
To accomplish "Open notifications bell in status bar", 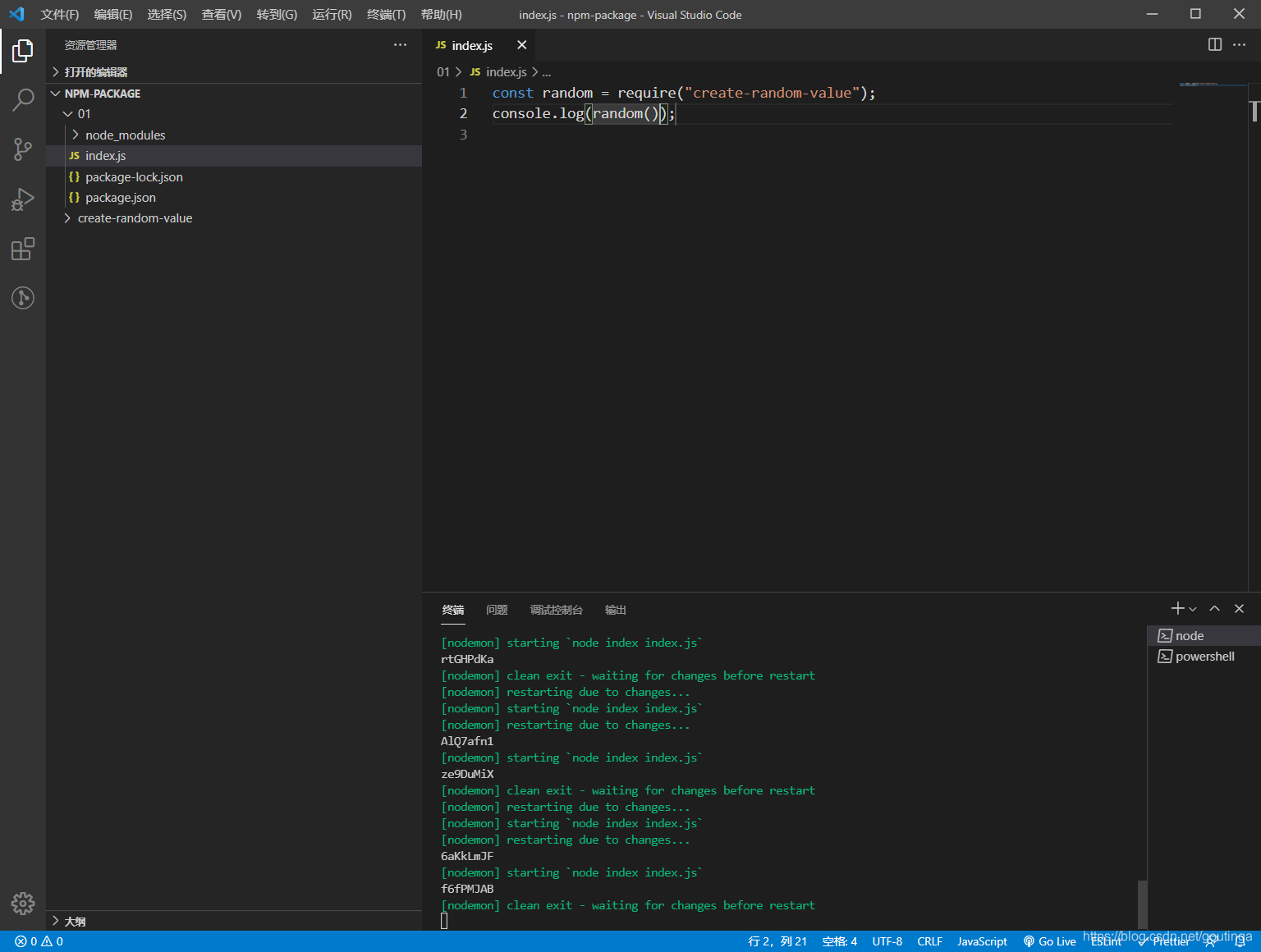I will click(1240, 941).
